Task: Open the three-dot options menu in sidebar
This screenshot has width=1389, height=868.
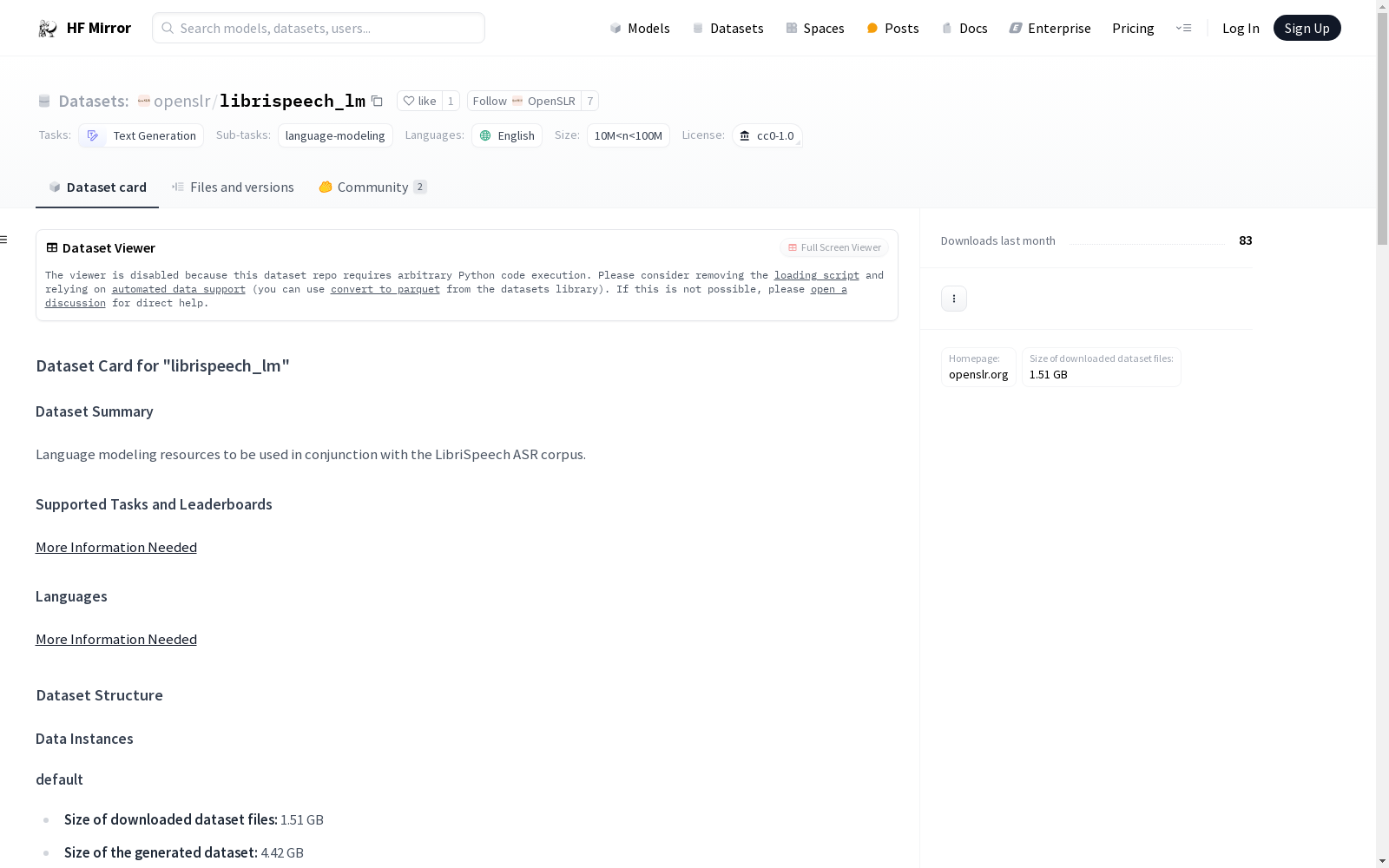Action: click(x=953, y=298)
